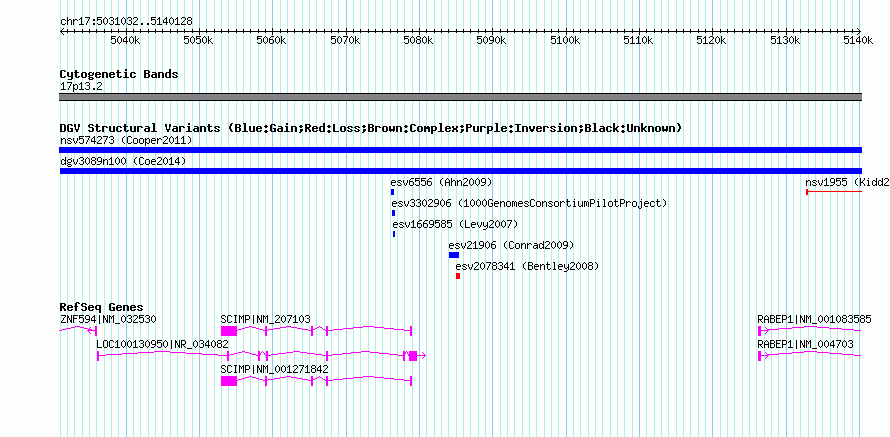890x437 pixels.
Task: Select the red nsv1955 loss line
Action: tap(834, 192)
